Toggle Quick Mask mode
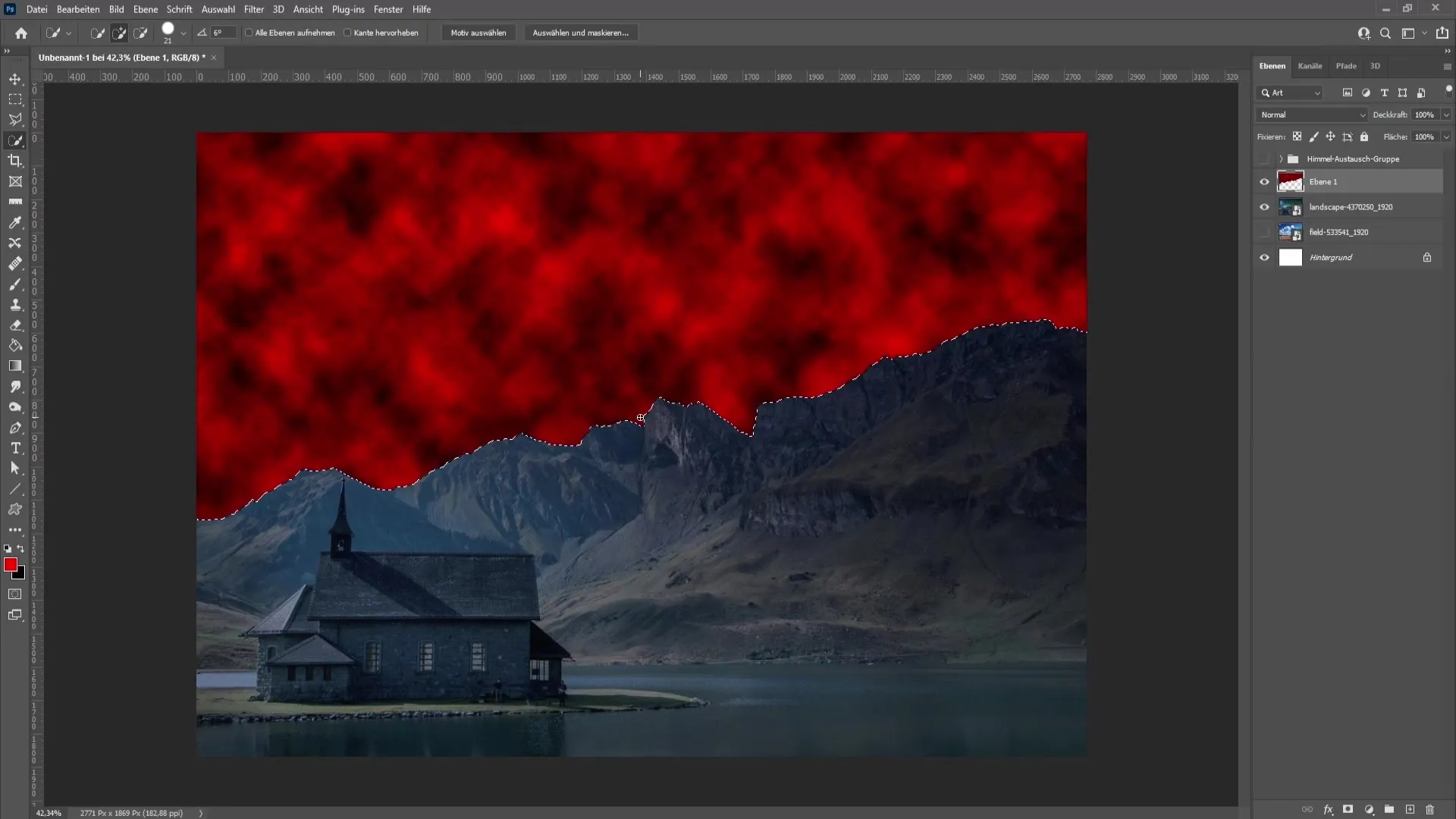This screenshot has width=1456, height=819. 15,594
